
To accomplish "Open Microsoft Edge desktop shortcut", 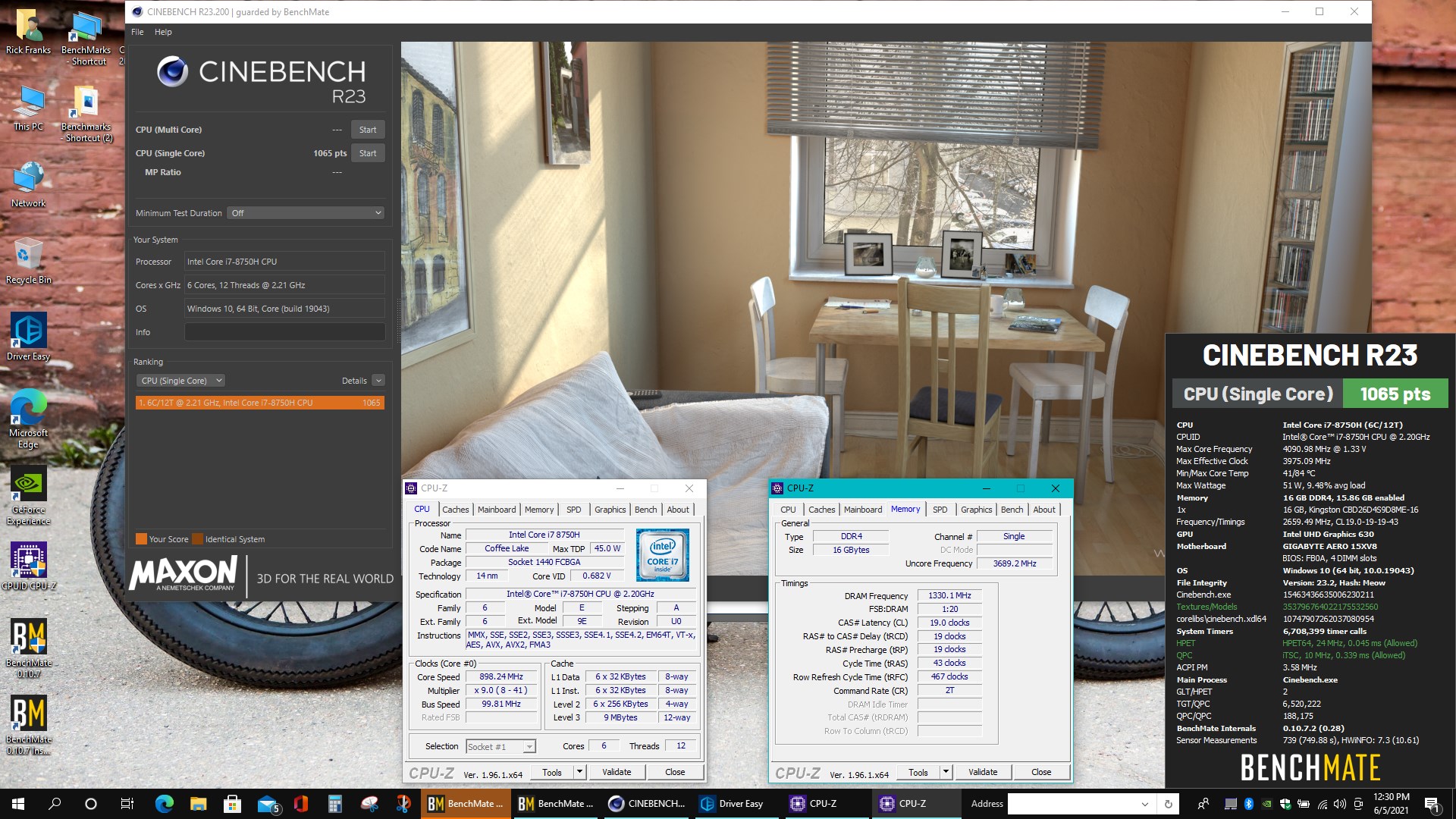I will coord(28,419).
